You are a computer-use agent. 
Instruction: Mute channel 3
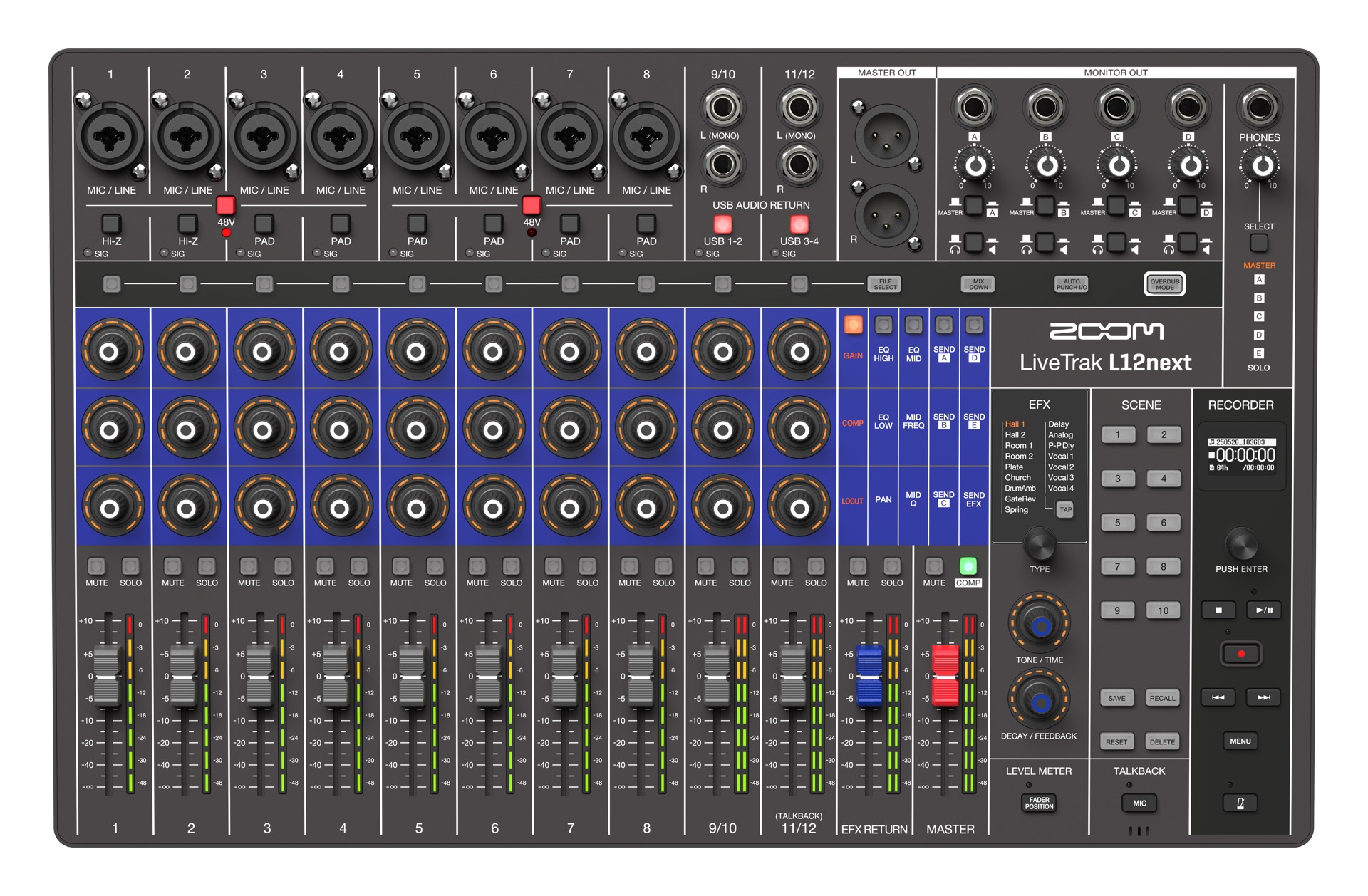tap(249, 565)
